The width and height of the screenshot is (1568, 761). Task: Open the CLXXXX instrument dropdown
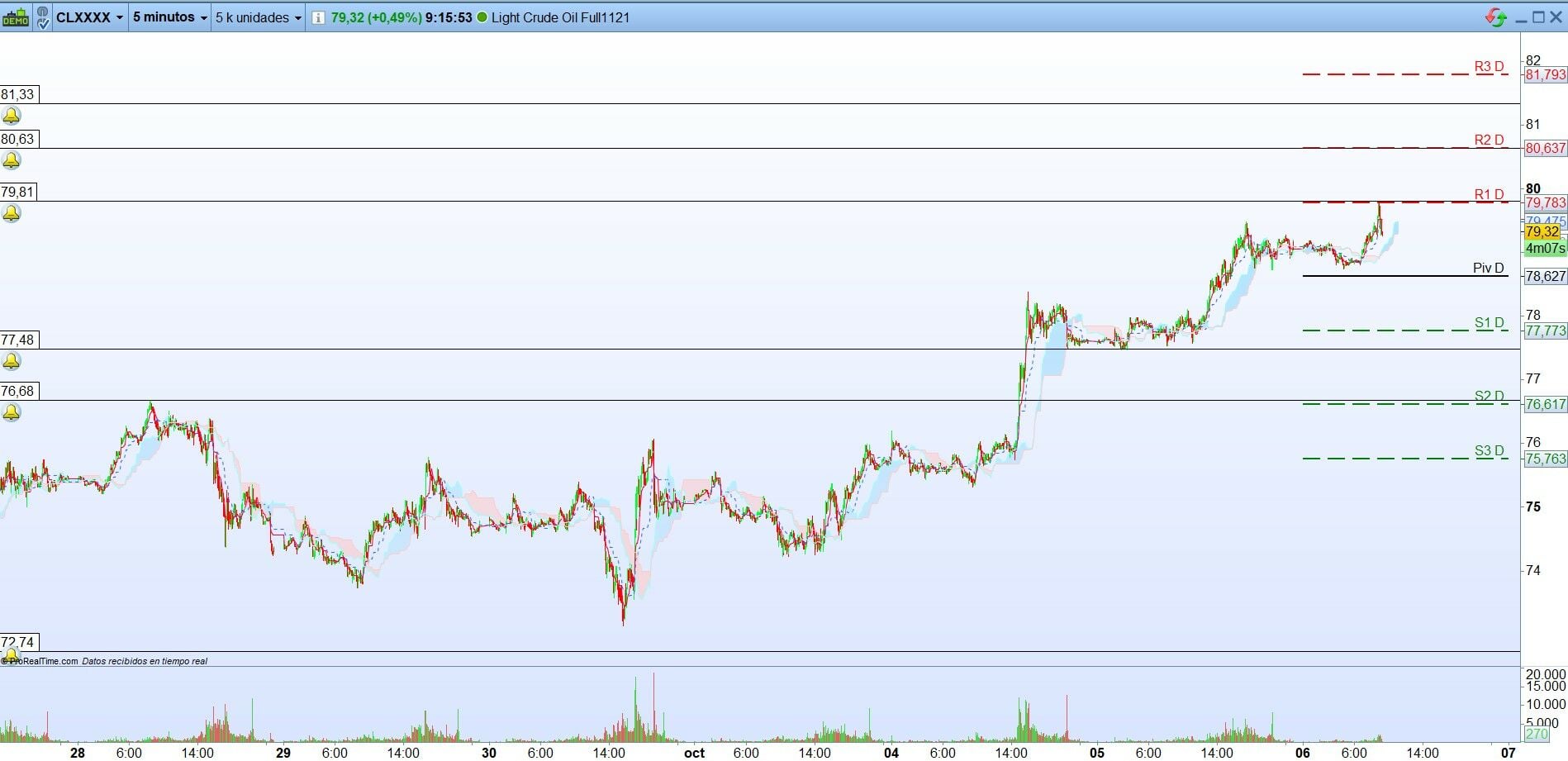90,17
